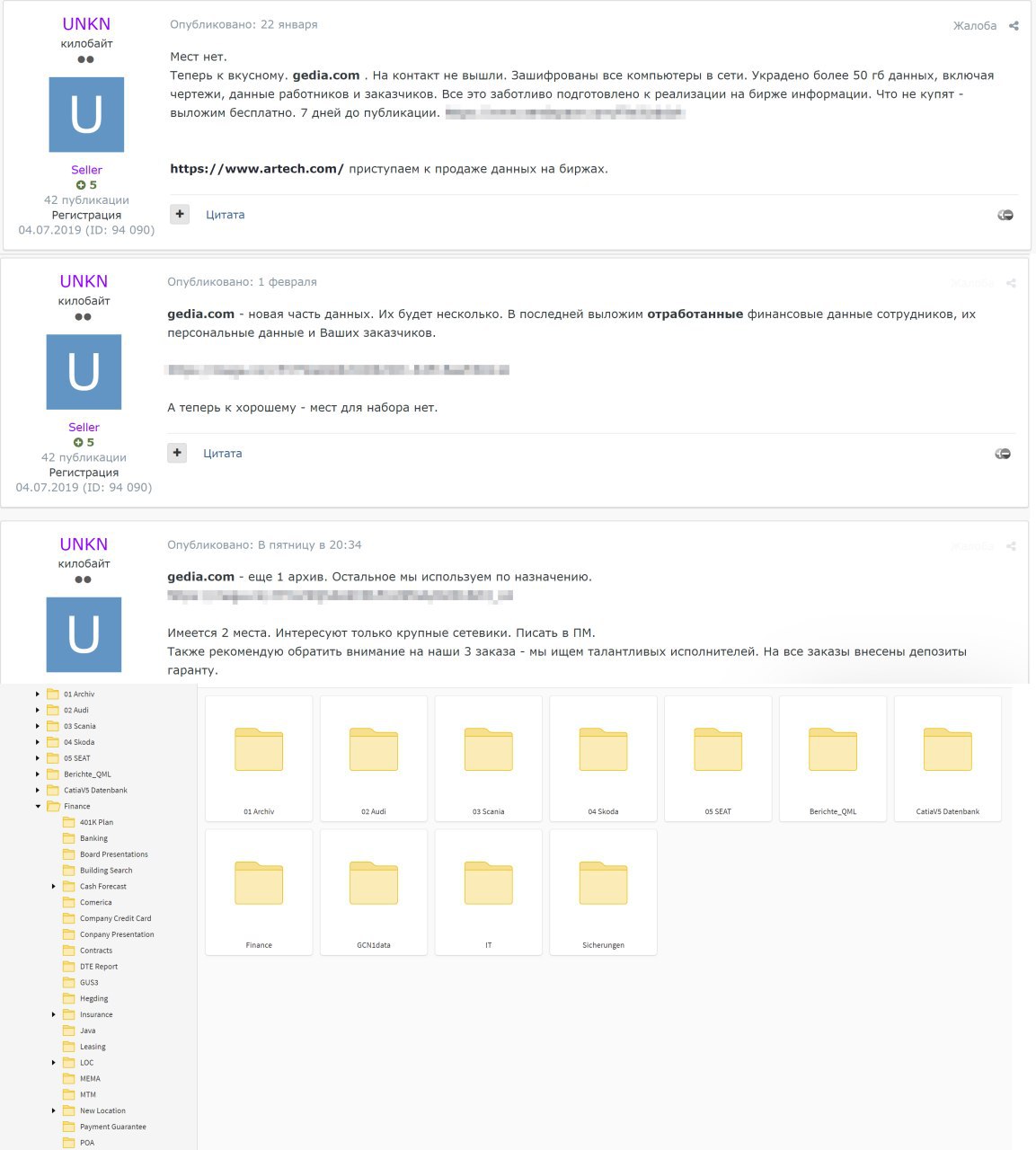Click Жалоба link on the 22 января post

[x=975, y=26]
